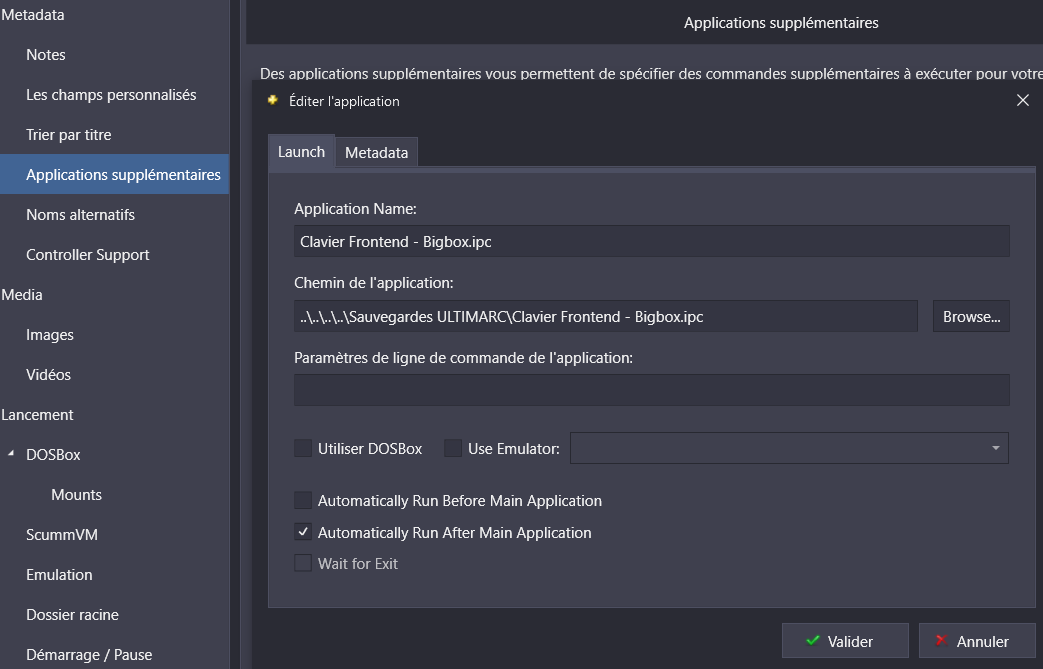Close the Éditer l'application dialog
Image resolution: width=1043 pixels, height=669 pixels.
1022,100
